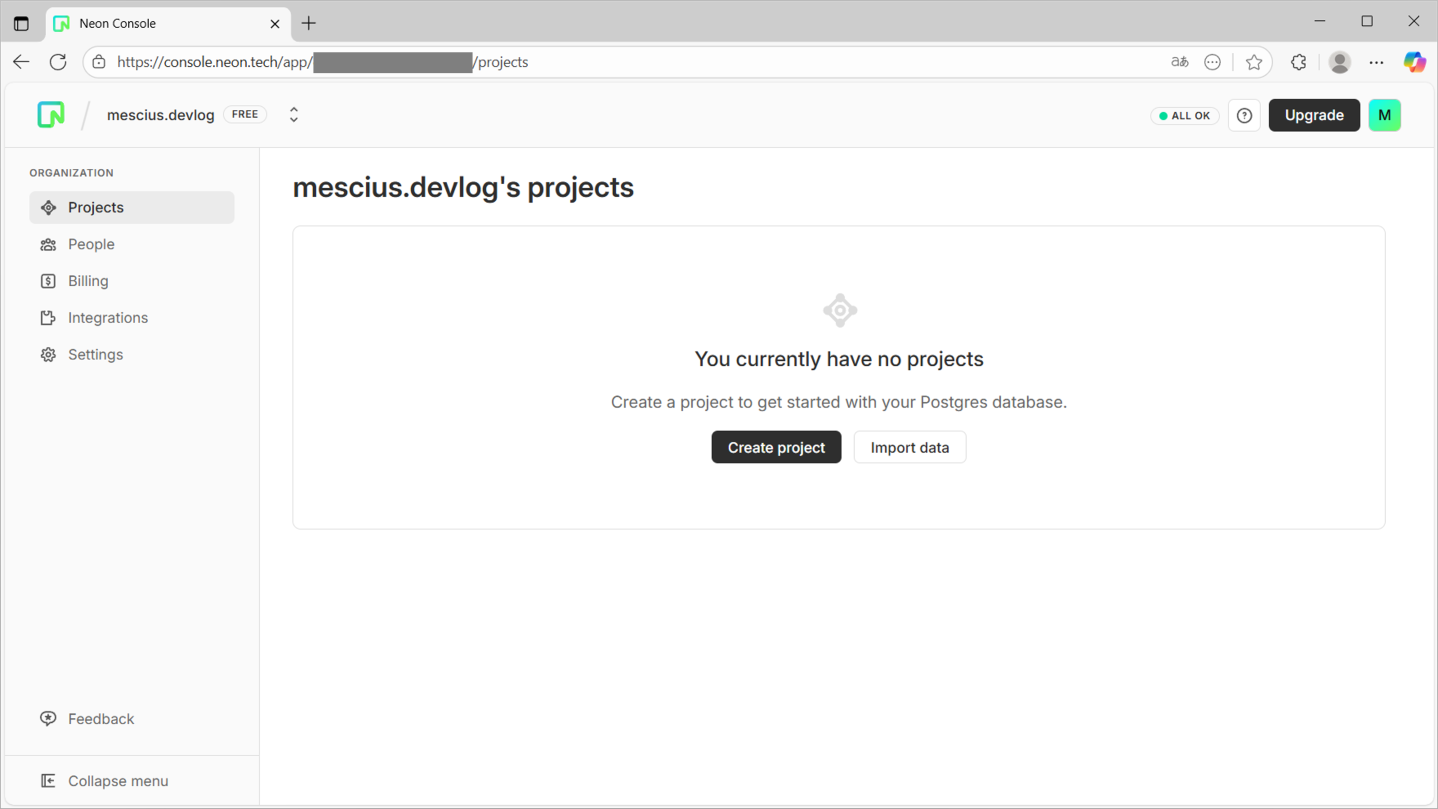
Task: Add page to favorites star icon
Action: pos(1254,62)
